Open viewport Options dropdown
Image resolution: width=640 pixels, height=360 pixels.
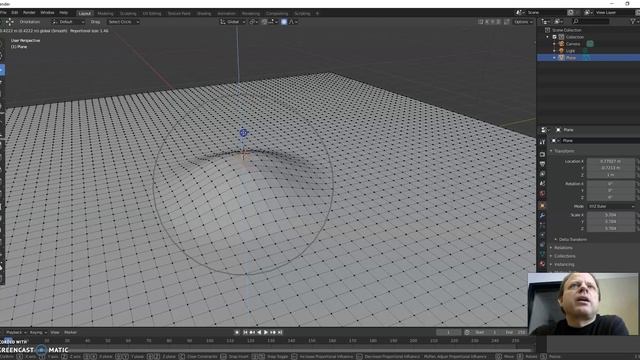coord(523,22)
